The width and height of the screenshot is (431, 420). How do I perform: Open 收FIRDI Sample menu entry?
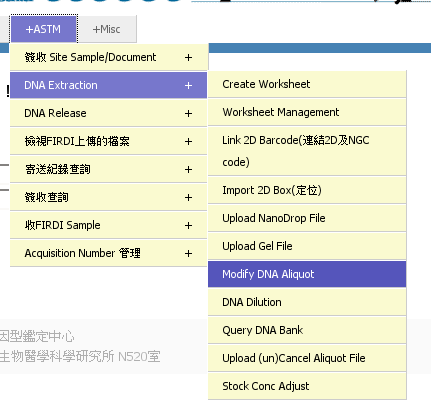(x=108, y=225)
